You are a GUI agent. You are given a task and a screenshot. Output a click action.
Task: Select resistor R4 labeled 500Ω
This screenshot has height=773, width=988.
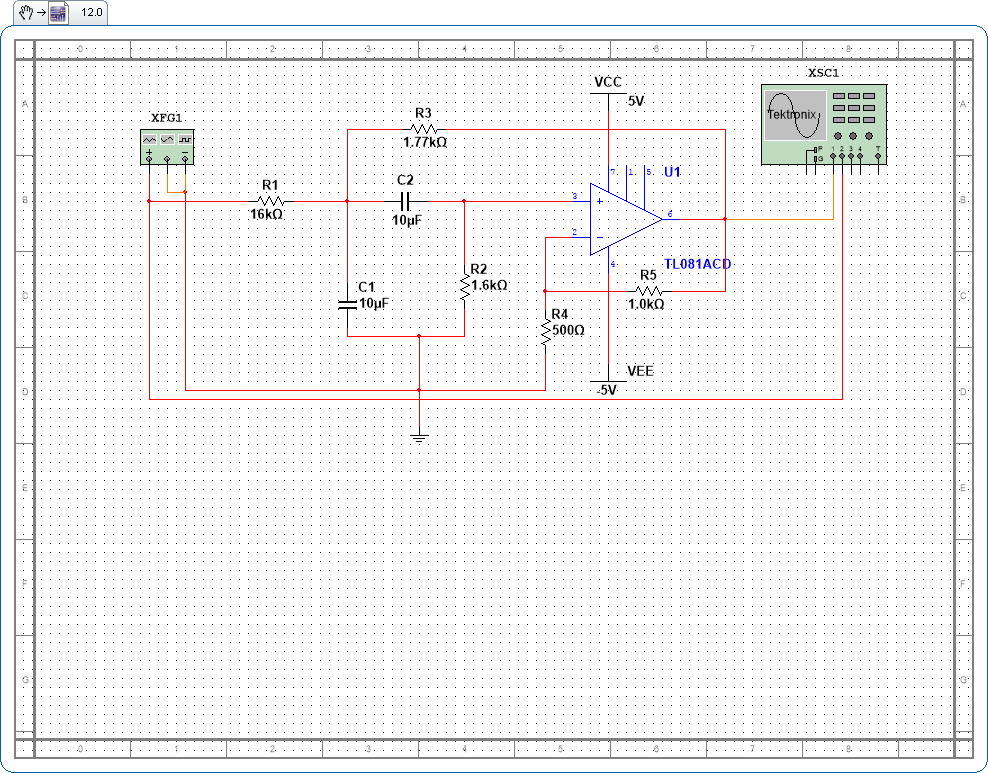[547, 331]
